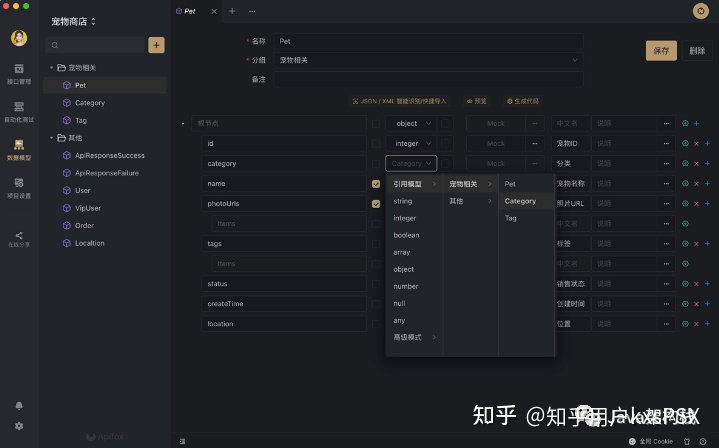Click the collapse sidebar icon at bottom left

(x=183, y=441)
